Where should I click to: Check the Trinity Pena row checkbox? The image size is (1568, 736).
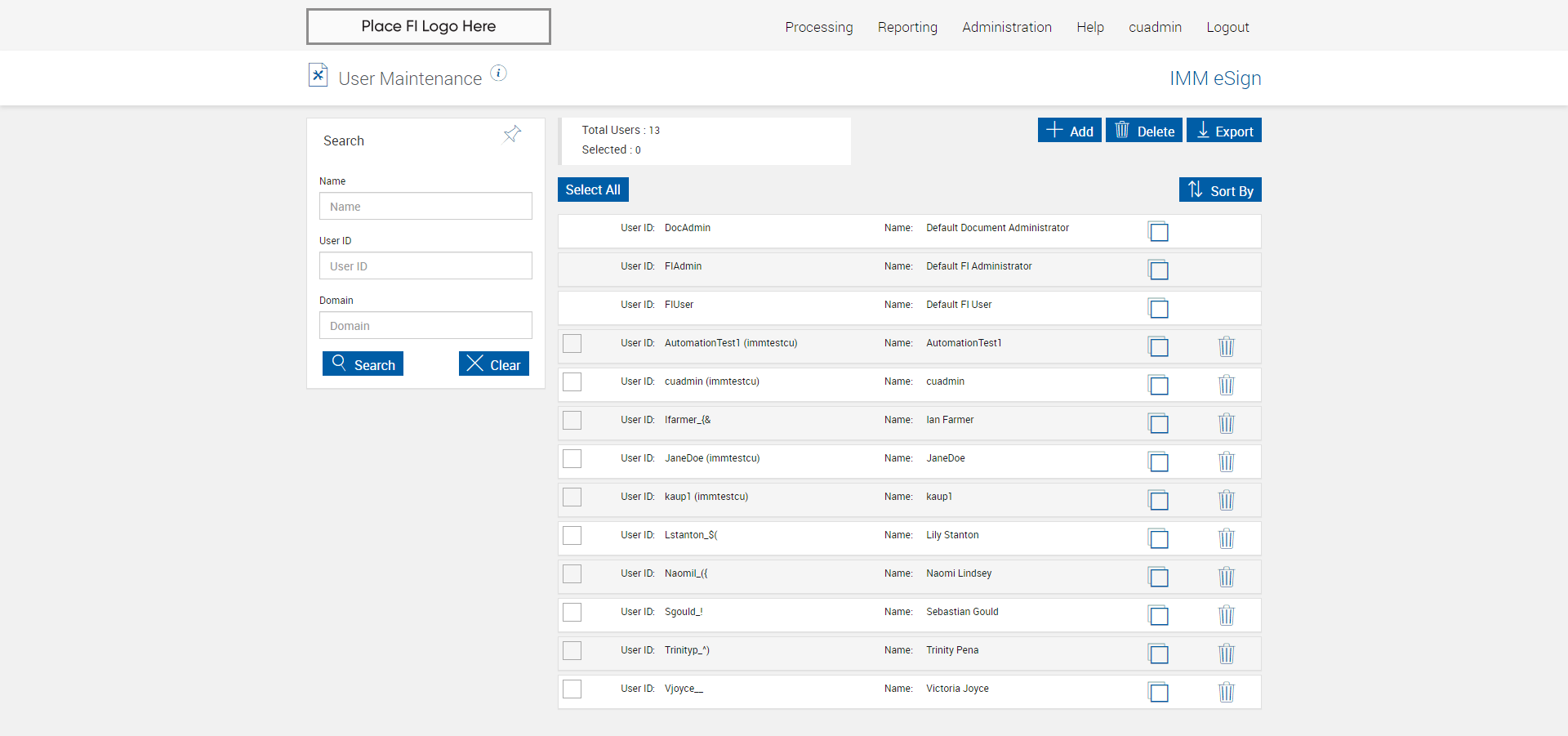coord(572,650)
